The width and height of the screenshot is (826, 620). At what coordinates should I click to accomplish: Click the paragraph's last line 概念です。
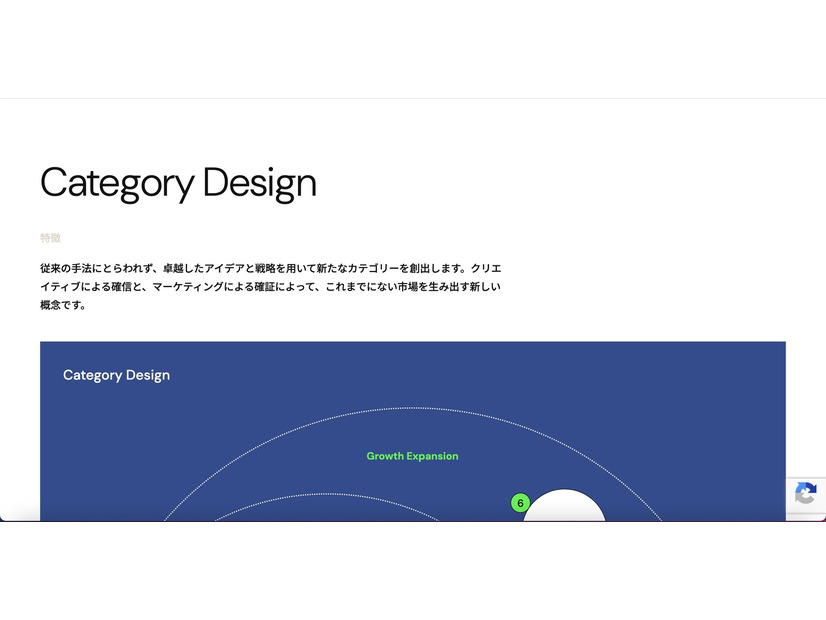[63, 306]
